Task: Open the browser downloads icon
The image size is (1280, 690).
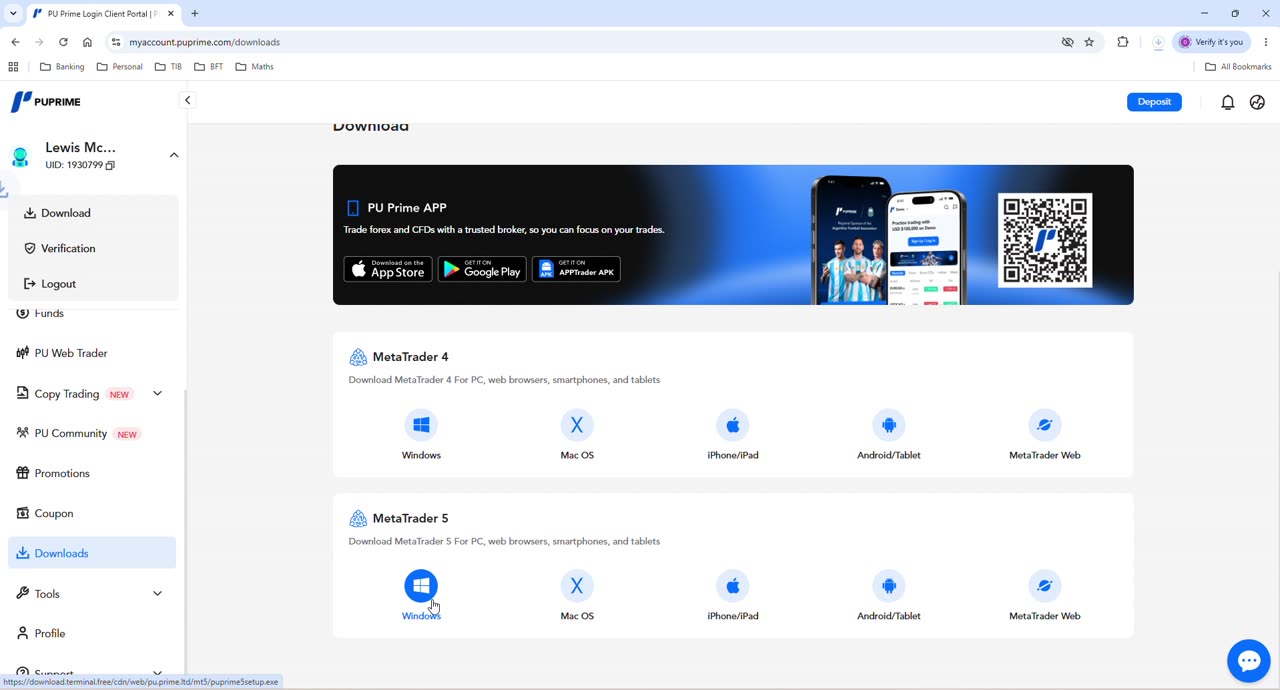Action: (1158, 42)
